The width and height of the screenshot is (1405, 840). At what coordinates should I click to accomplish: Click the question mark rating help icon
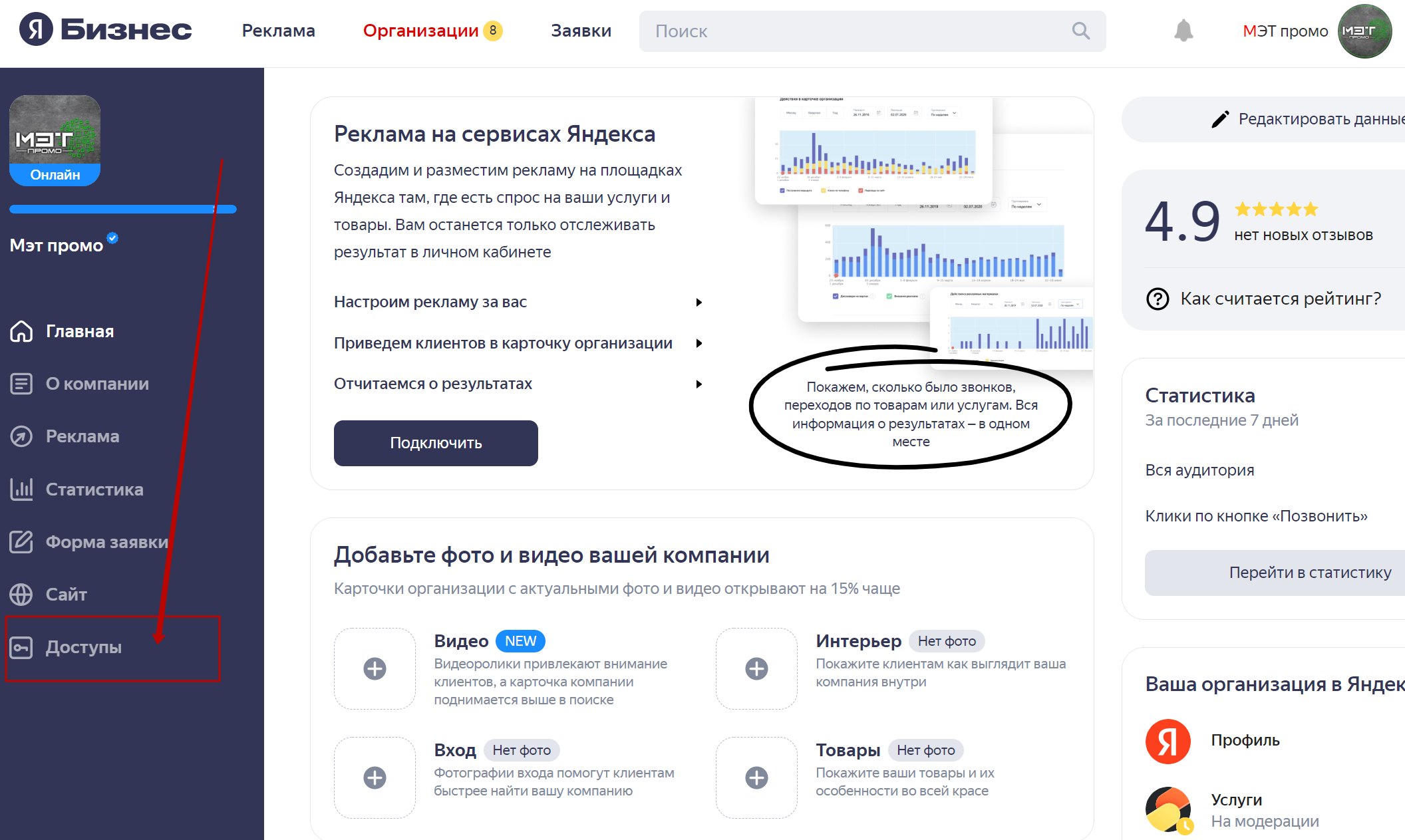(1158, 299)
